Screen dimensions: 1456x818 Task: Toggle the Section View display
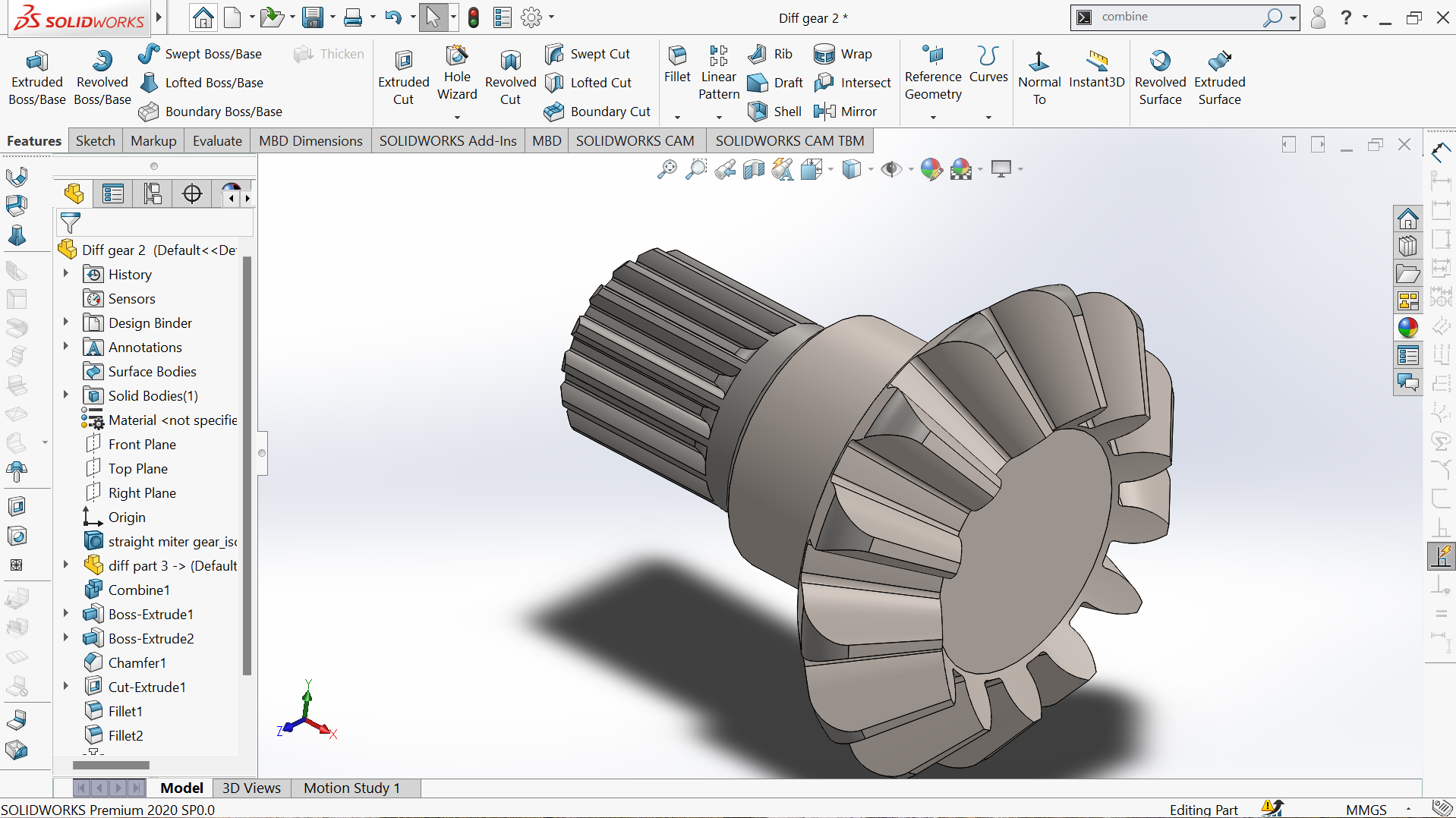(754, 169)
